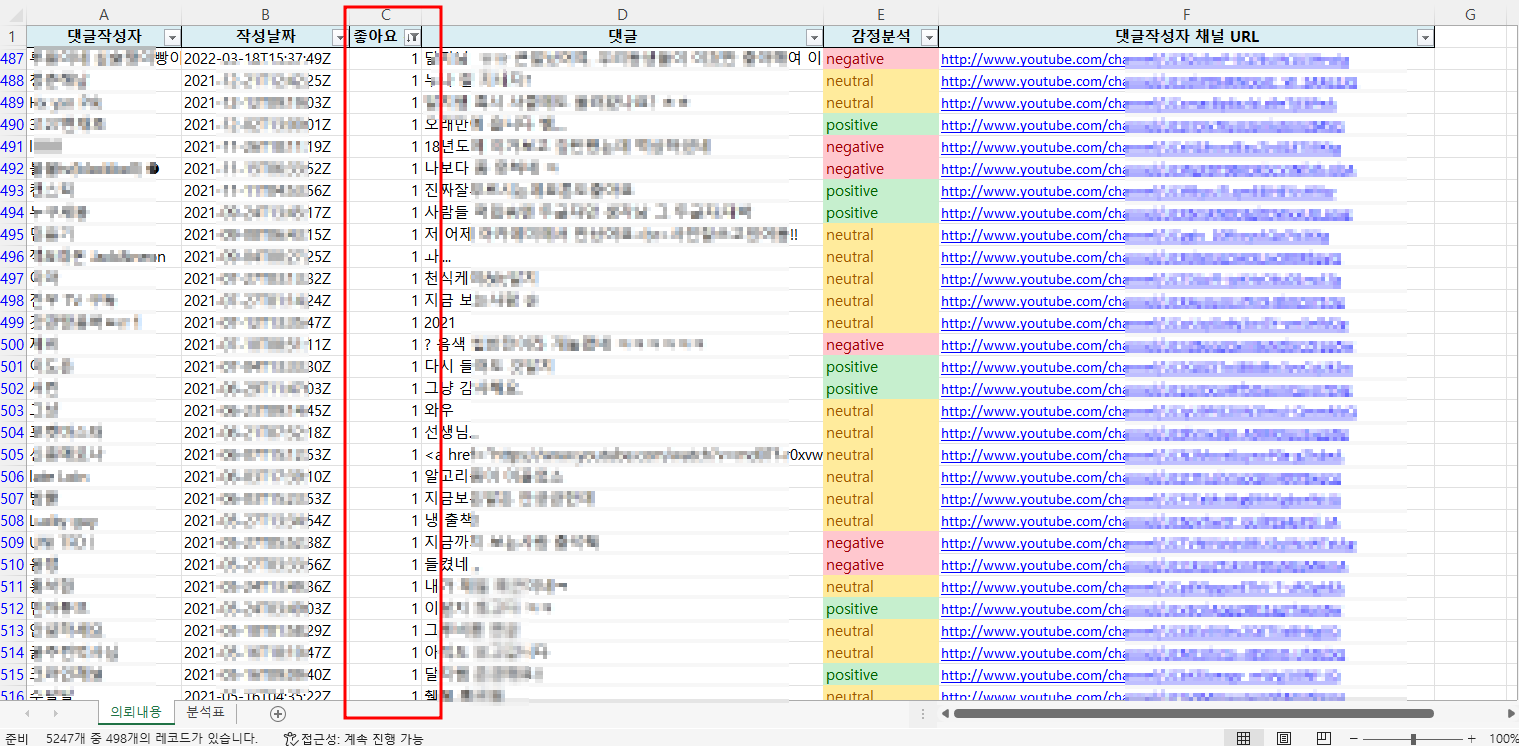Click the select-all corner of the grid
This screenshot has height=746, width=1519.
pos(12,15)
